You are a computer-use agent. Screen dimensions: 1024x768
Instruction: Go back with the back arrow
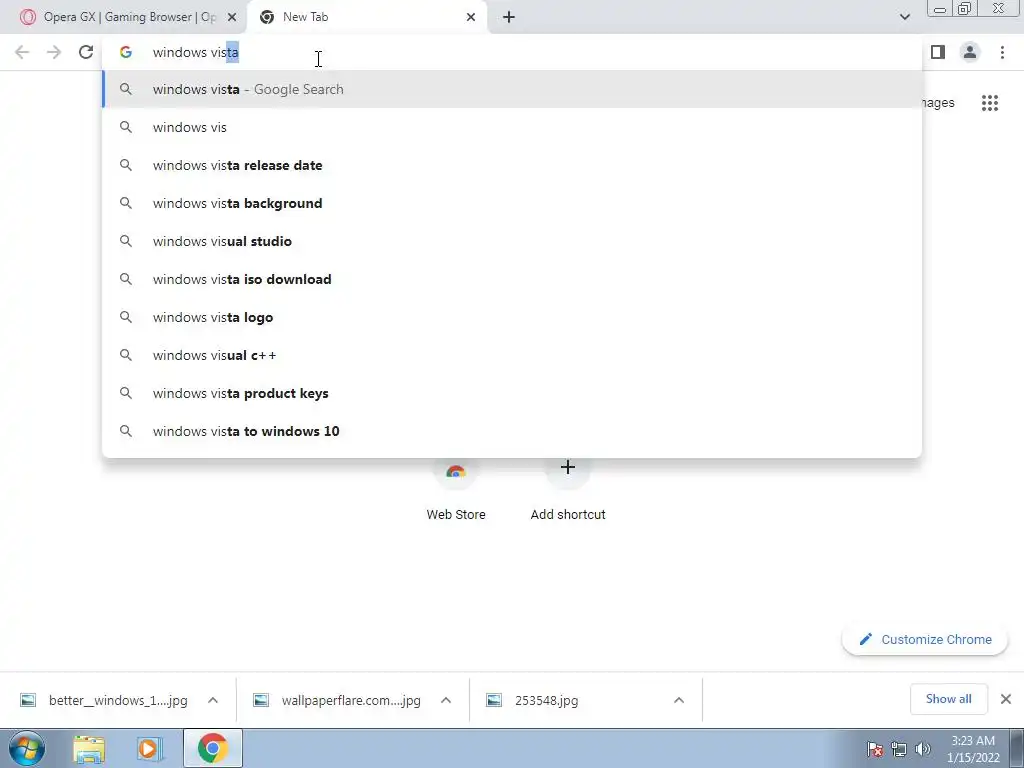coord(22,52)
